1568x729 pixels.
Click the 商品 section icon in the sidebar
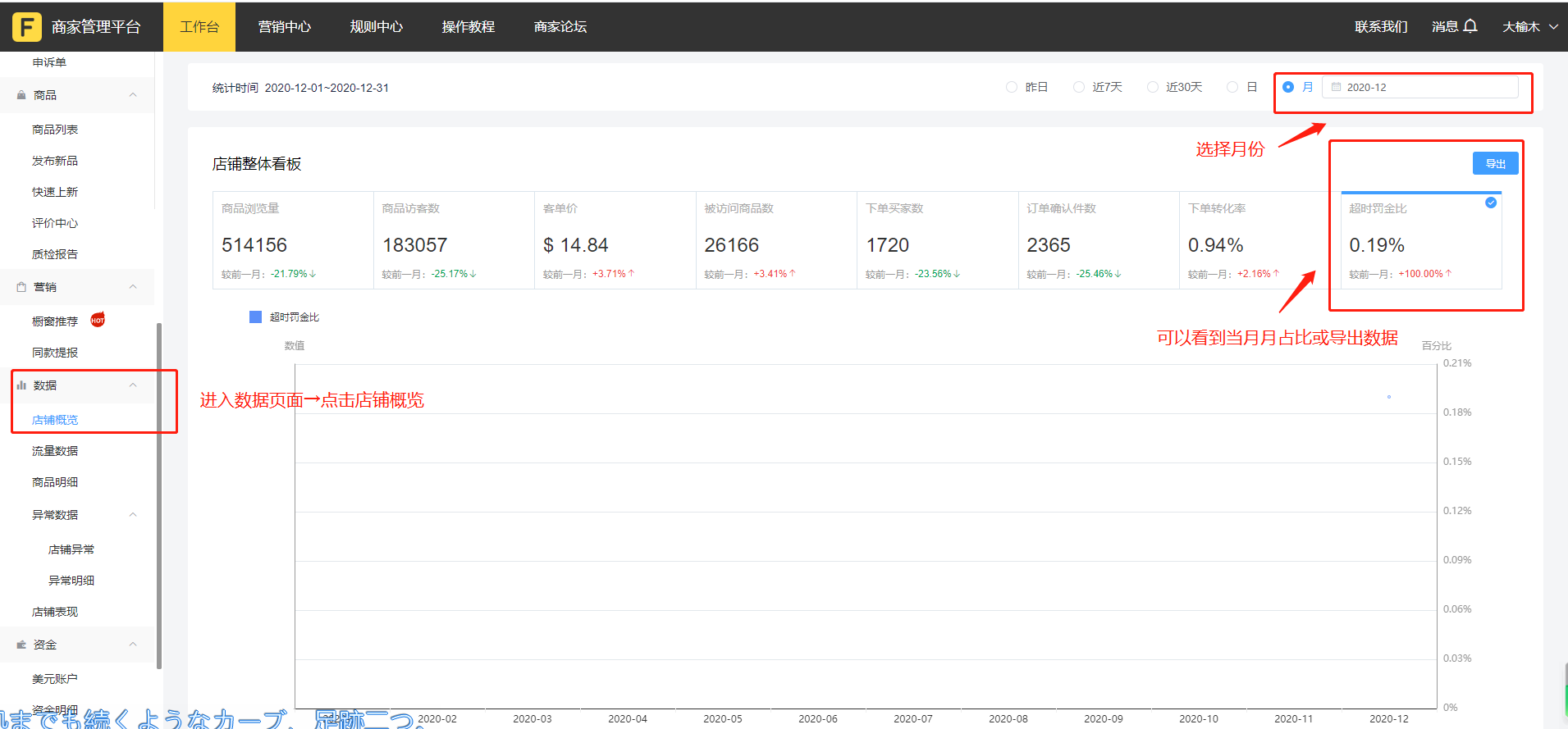coord(21,95)
